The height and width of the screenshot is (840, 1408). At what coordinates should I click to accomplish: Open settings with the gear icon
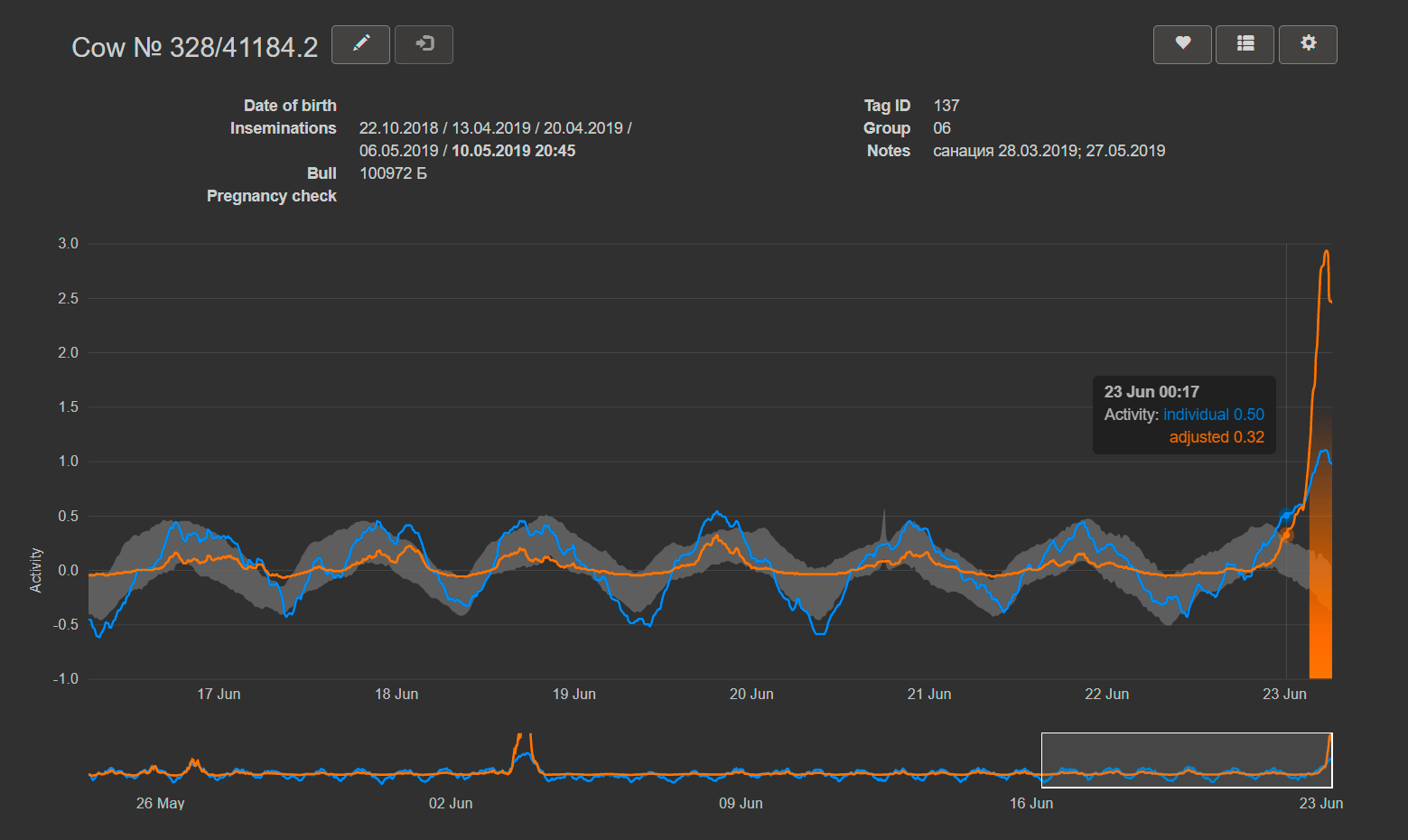[x=1308, y=44]
